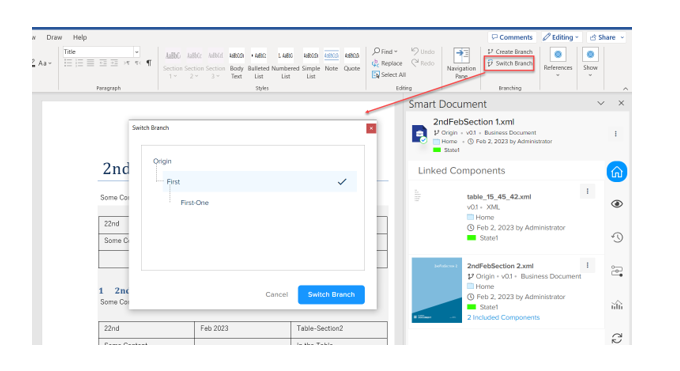Open the Section 2 style dropdown
Image resolution: width=680 pixels, height=371 pixels.
point(194,63)
